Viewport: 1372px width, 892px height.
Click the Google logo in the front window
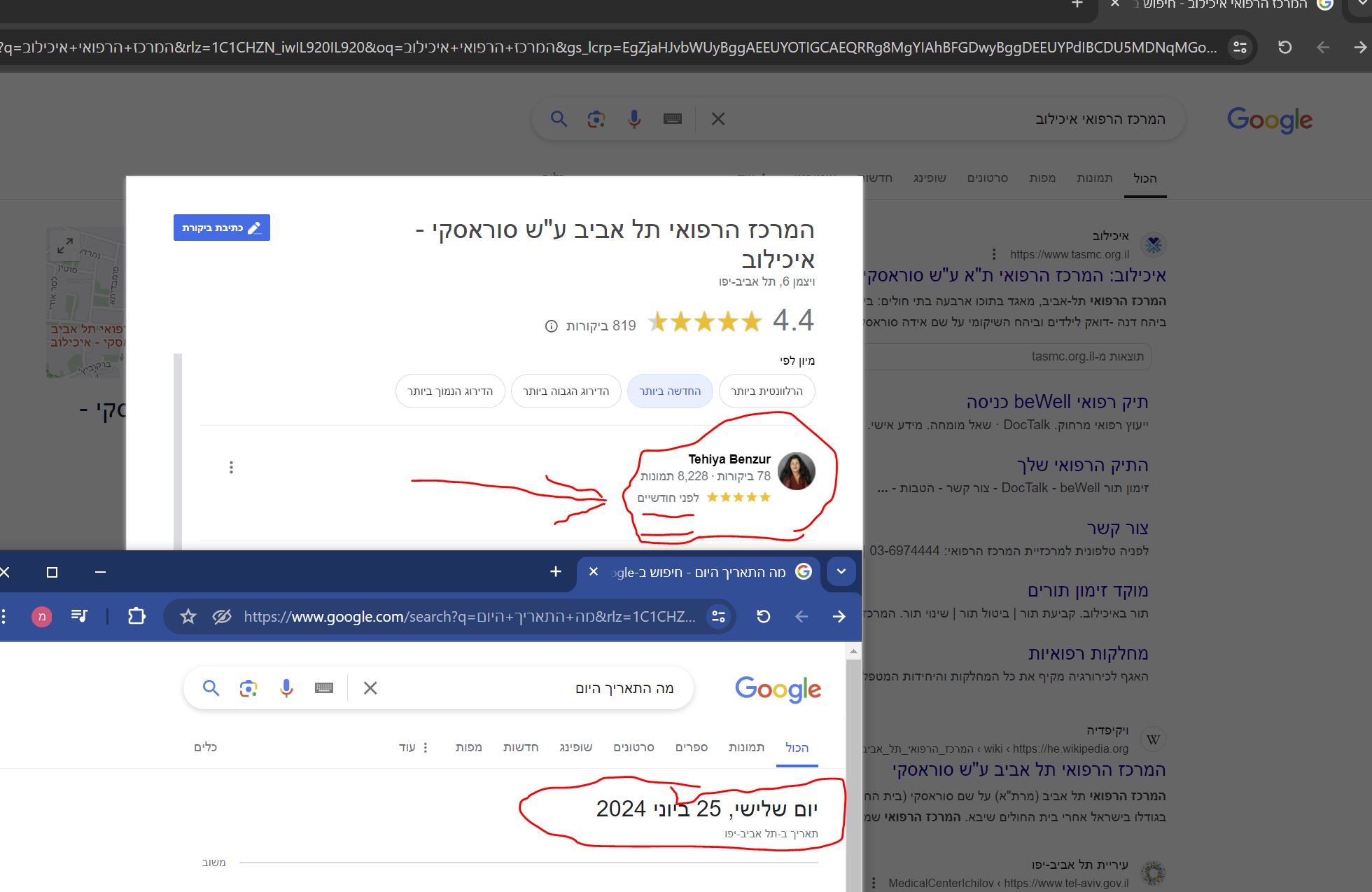tap(778, 690)
